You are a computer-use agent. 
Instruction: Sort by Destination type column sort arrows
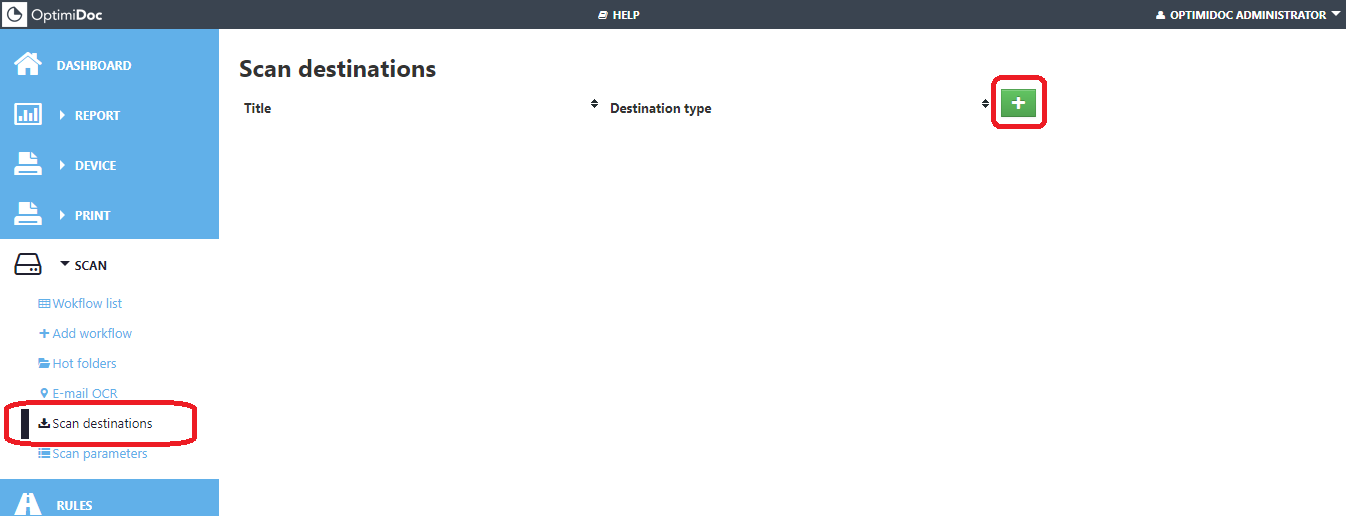(x=985, y=104)
